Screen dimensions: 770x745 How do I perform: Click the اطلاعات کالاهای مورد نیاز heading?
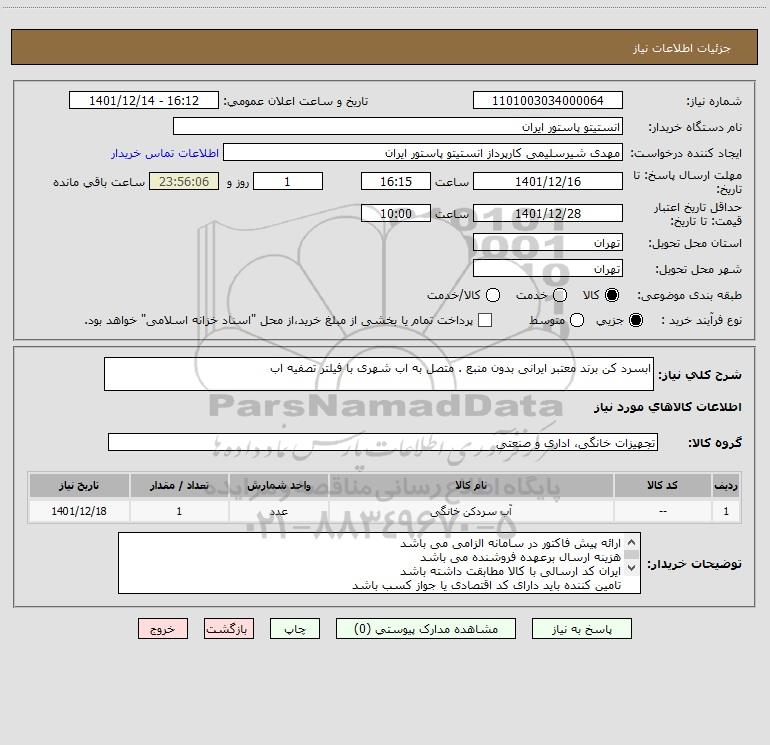coord(667,407)
